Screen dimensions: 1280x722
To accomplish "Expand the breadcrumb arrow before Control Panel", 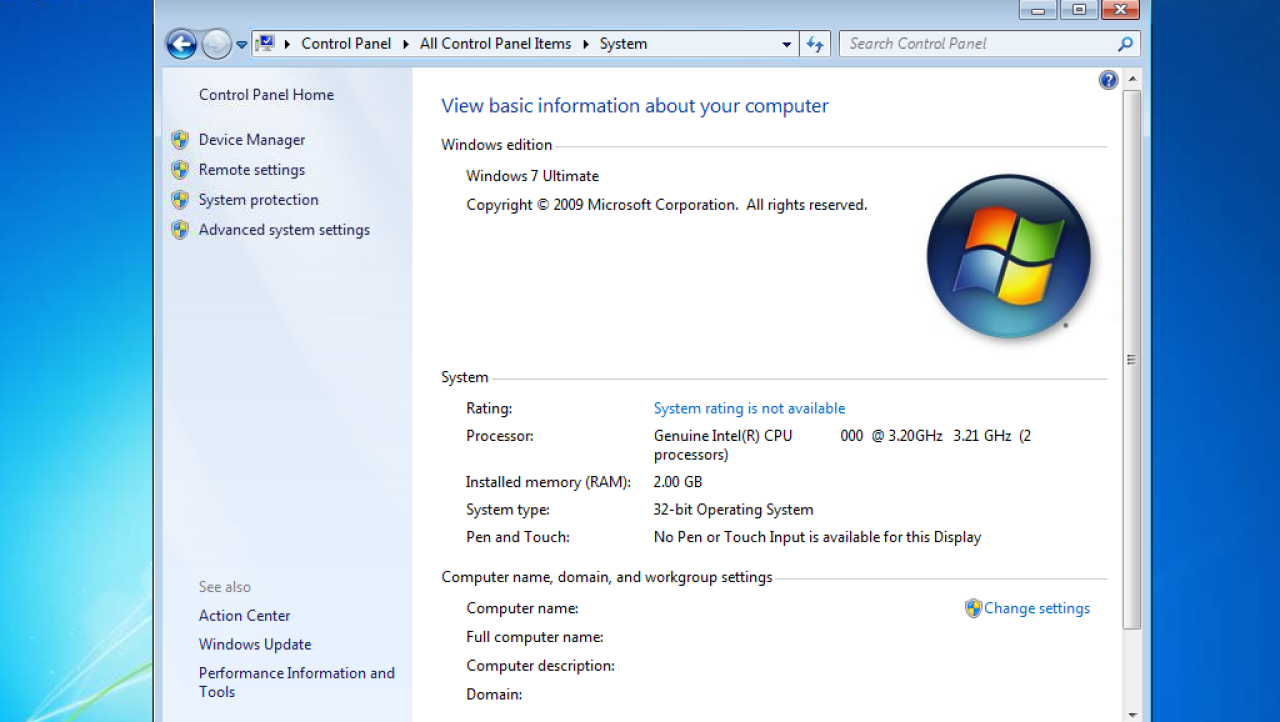I will [288, 44].
